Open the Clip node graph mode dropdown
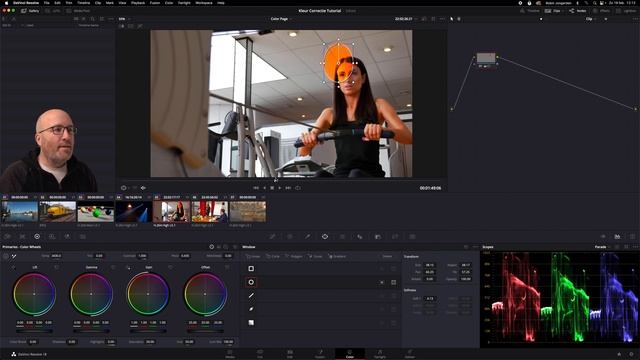Screen dimensions: 640x360 [x=591, y=19]
